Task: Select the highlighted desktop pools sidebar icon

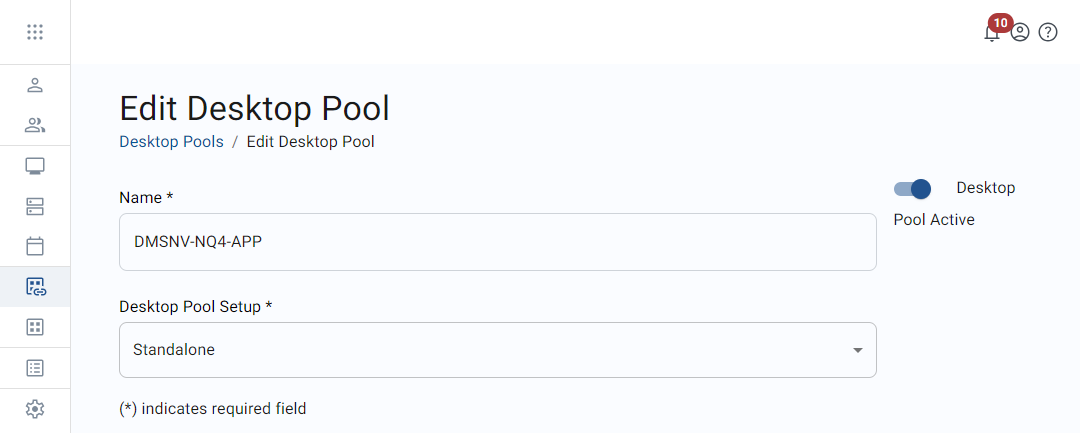Action: click(35, 287)
